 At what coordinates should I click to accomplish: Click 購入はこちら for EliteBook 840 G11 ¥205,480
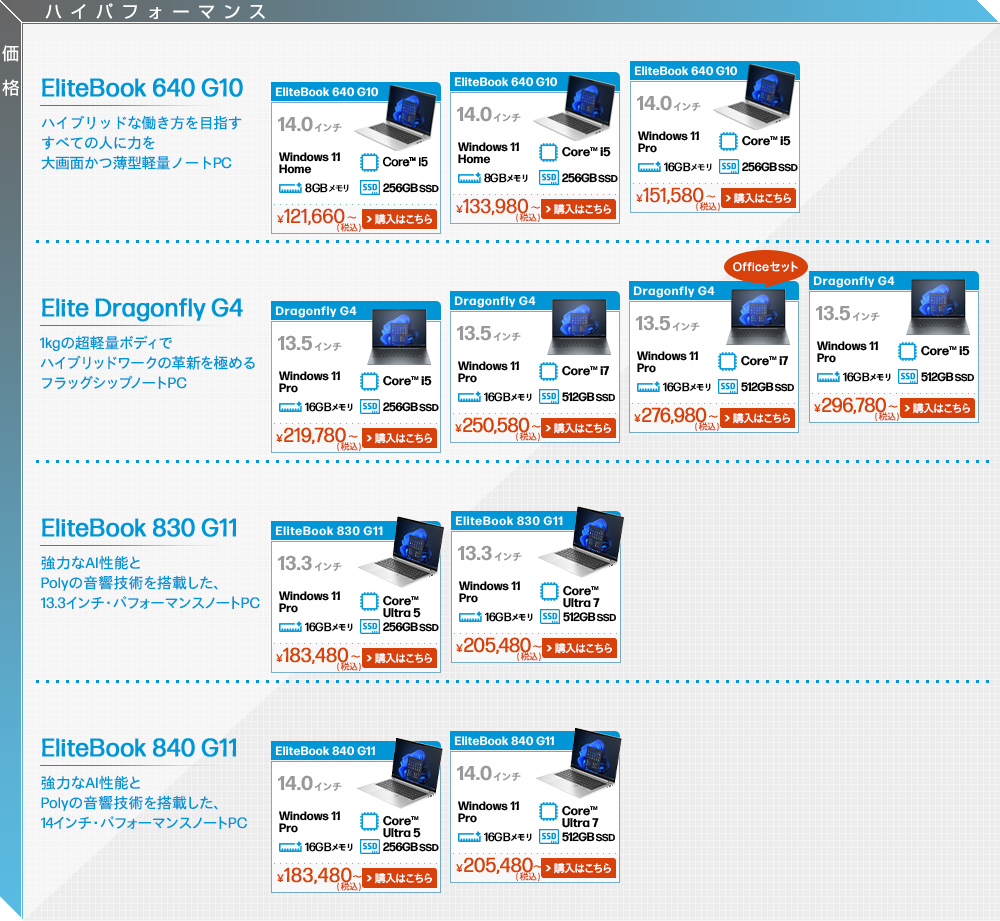pyautogui.click(x=578, y=867)
